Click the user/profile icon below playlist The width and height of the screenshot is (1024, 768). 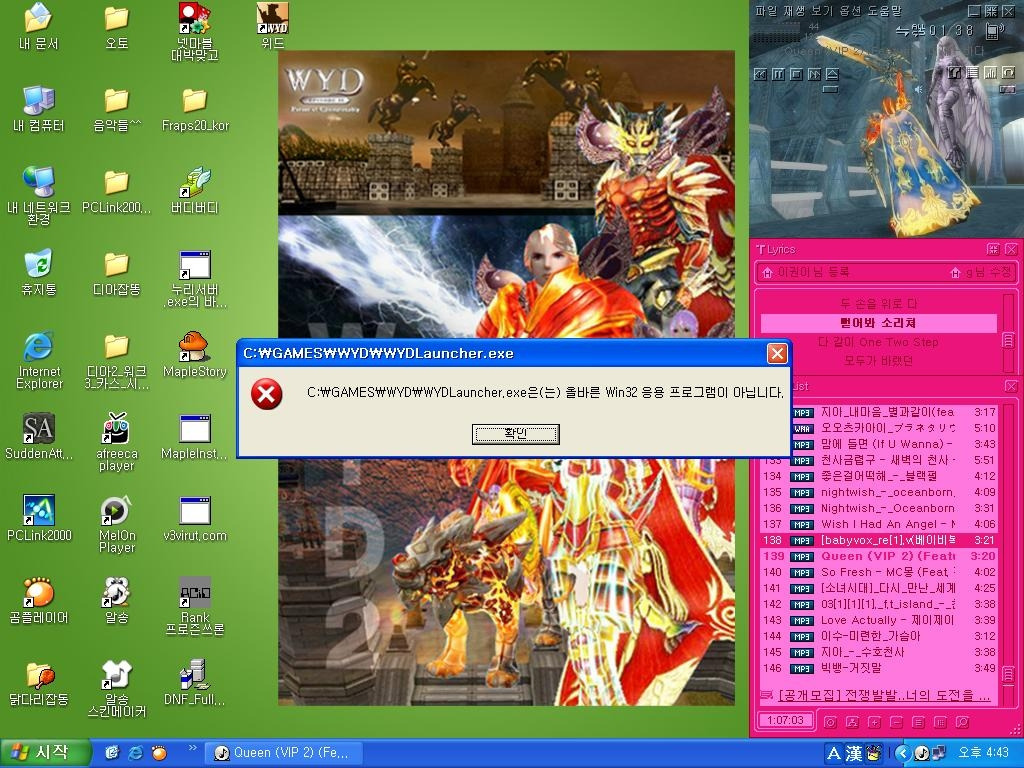[x=852, y=722]
